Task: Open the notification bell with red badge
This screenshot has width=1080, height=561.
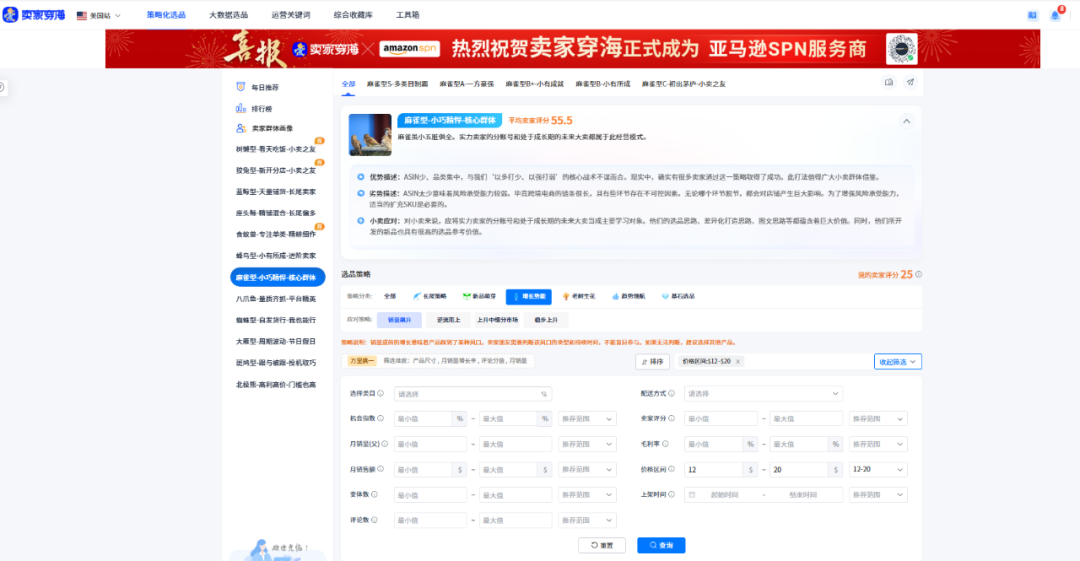Action: click(1056, 14)
